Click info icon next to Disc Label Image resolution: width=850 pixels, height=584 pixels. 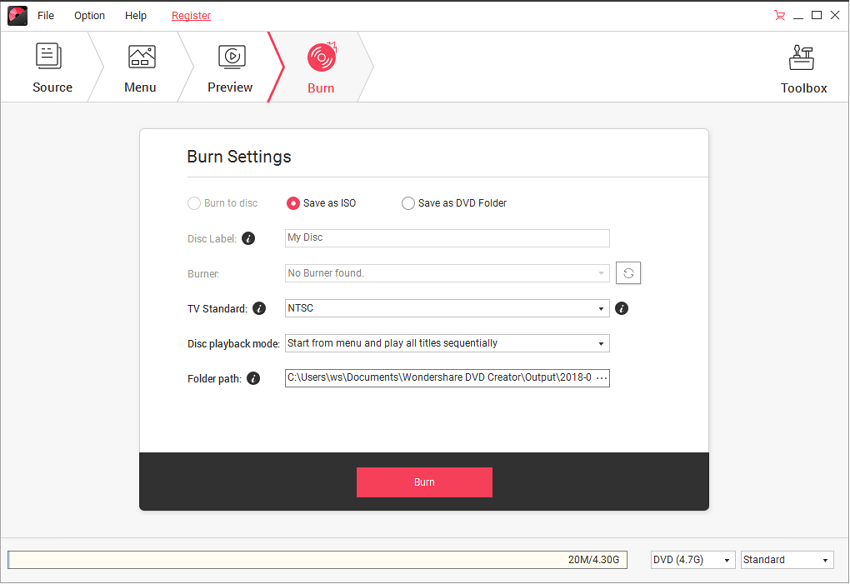pos(248,239)
